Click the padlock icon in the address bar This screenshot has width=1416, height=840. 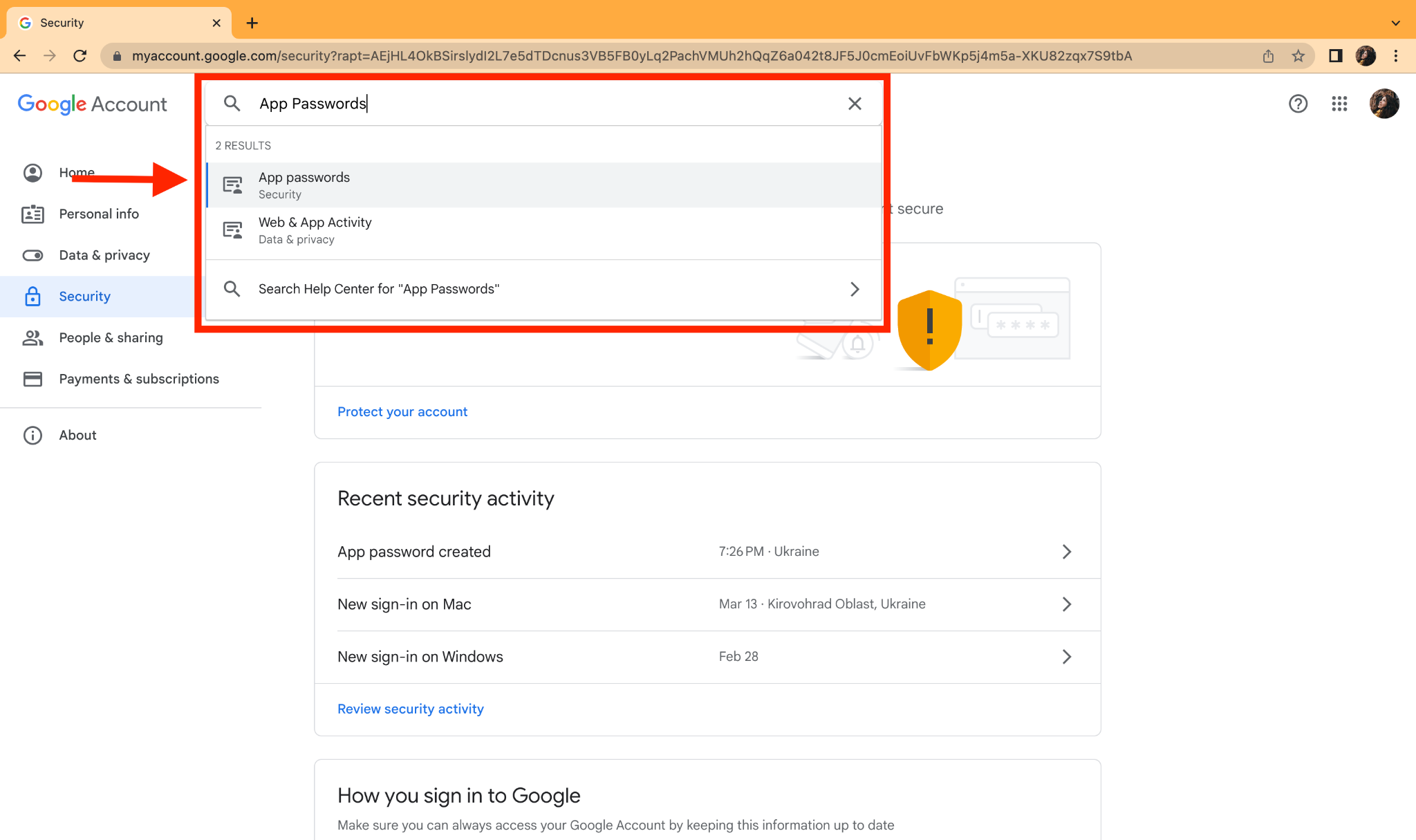coord(118,56)
